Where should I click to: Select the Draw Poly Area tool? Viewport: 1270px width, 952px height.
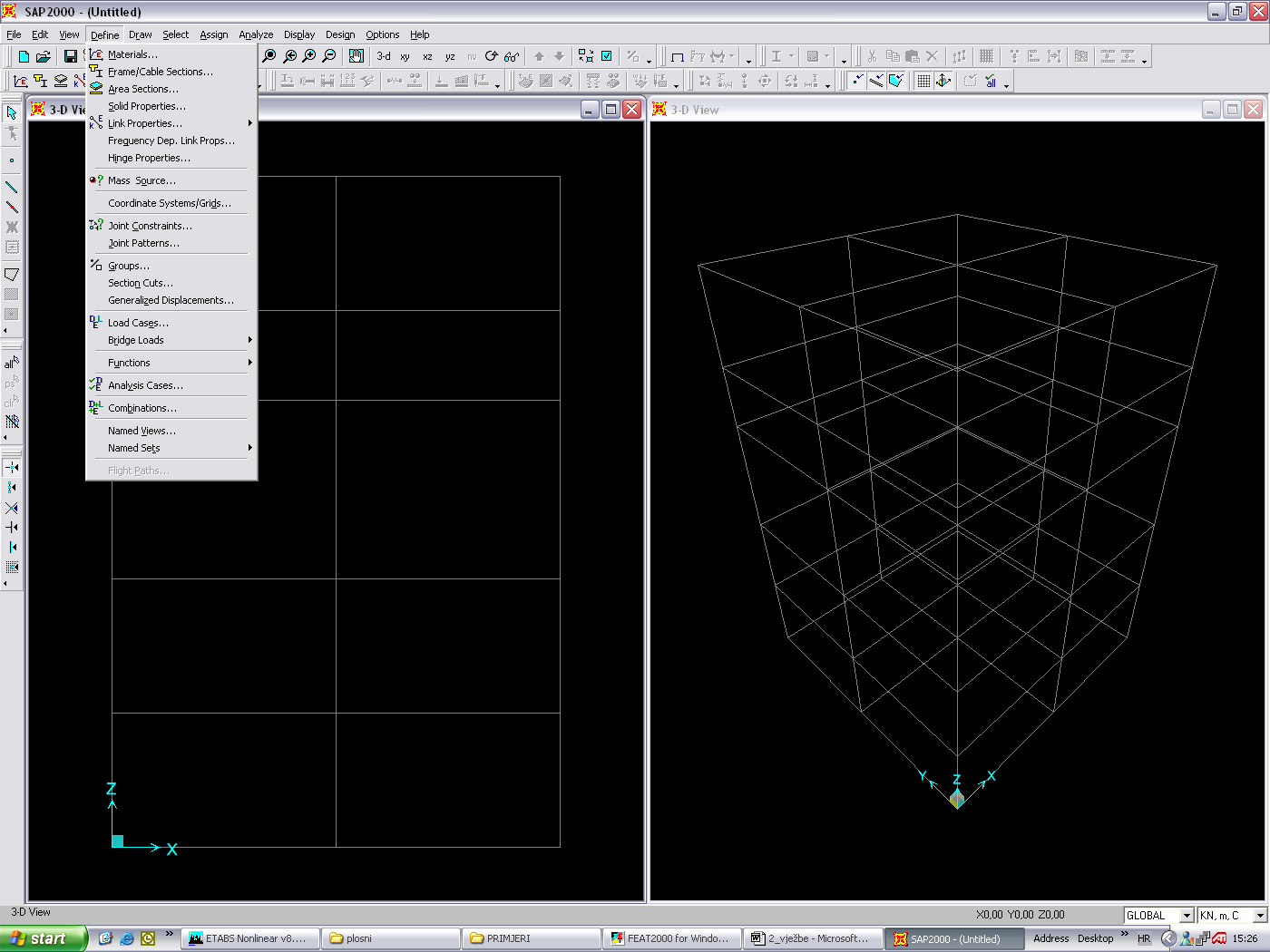[x=12, y=274]
